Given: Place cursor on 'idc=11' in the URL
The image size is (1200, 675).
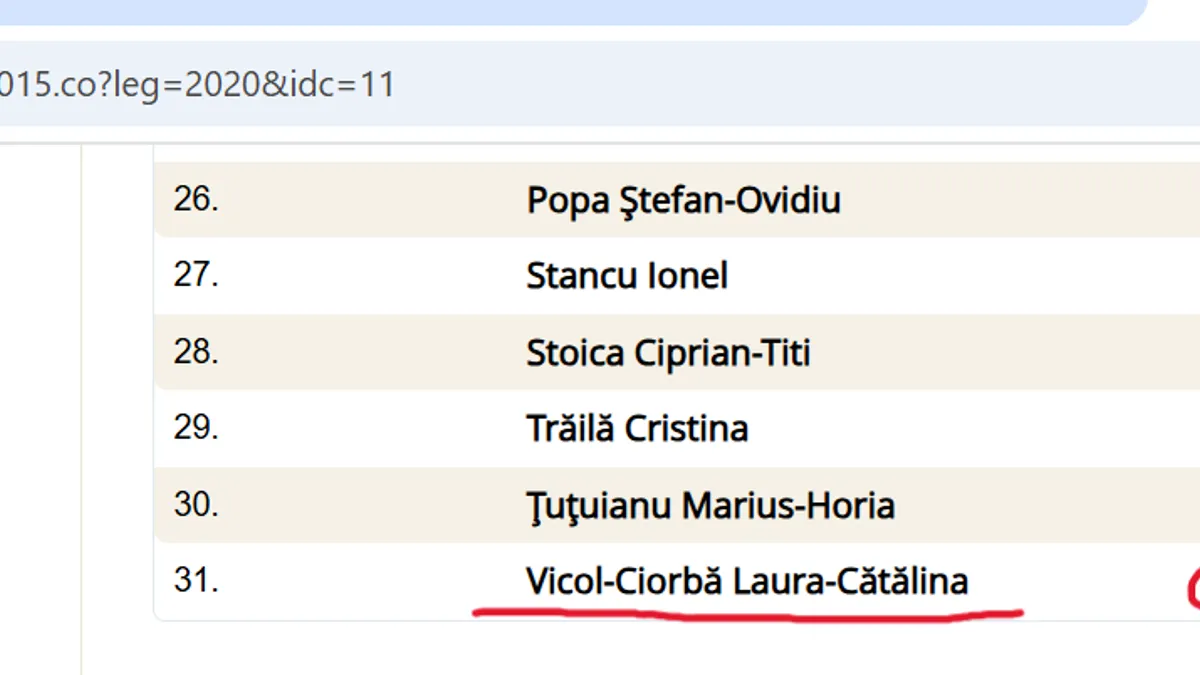Looking at the screenshot, I should pyautogui.click(x=340, y=84).
